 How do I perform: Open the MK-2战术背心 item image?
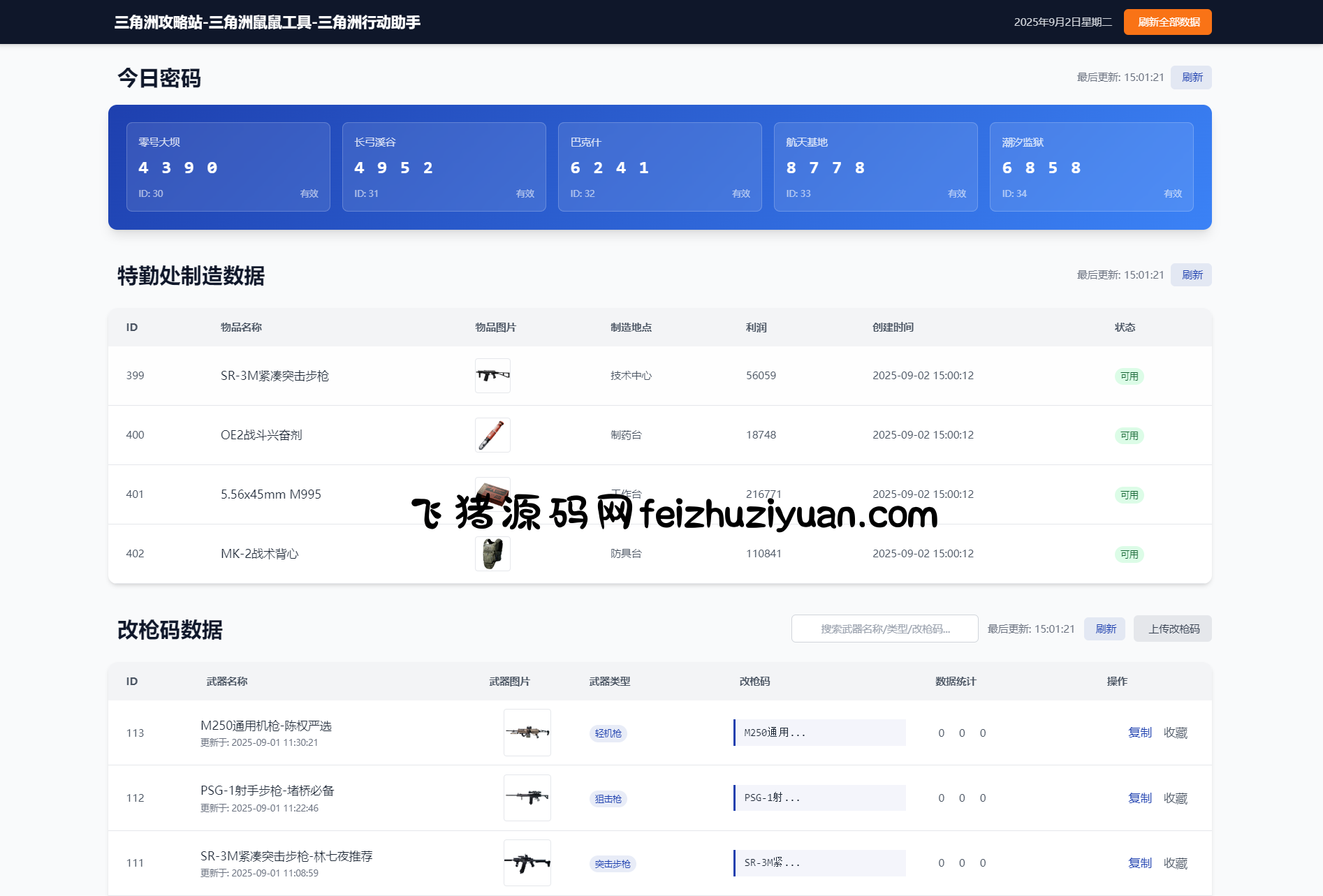click(x=492, y=554)
